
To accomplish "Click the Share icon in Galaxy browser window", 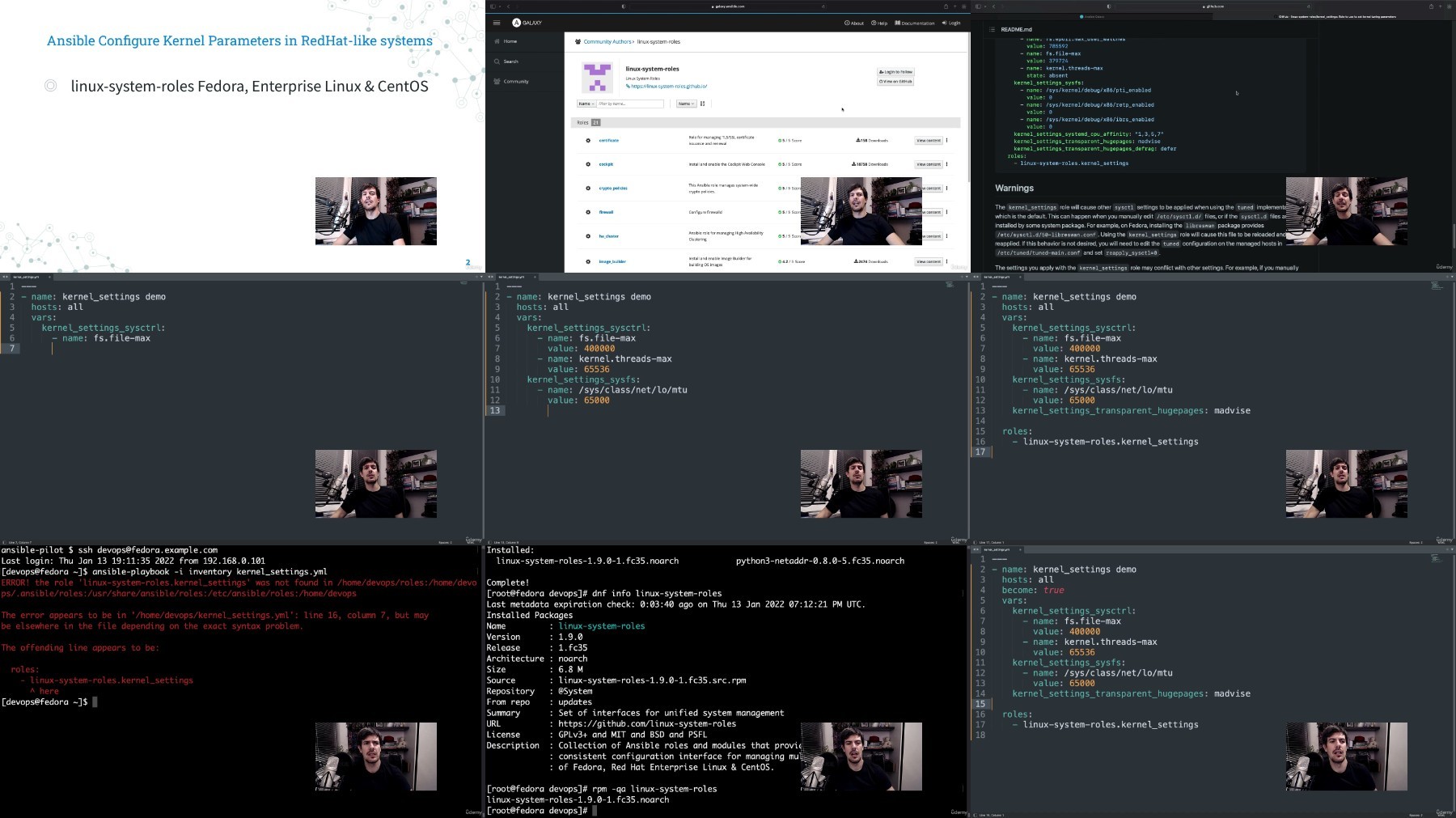I will 946,6.
